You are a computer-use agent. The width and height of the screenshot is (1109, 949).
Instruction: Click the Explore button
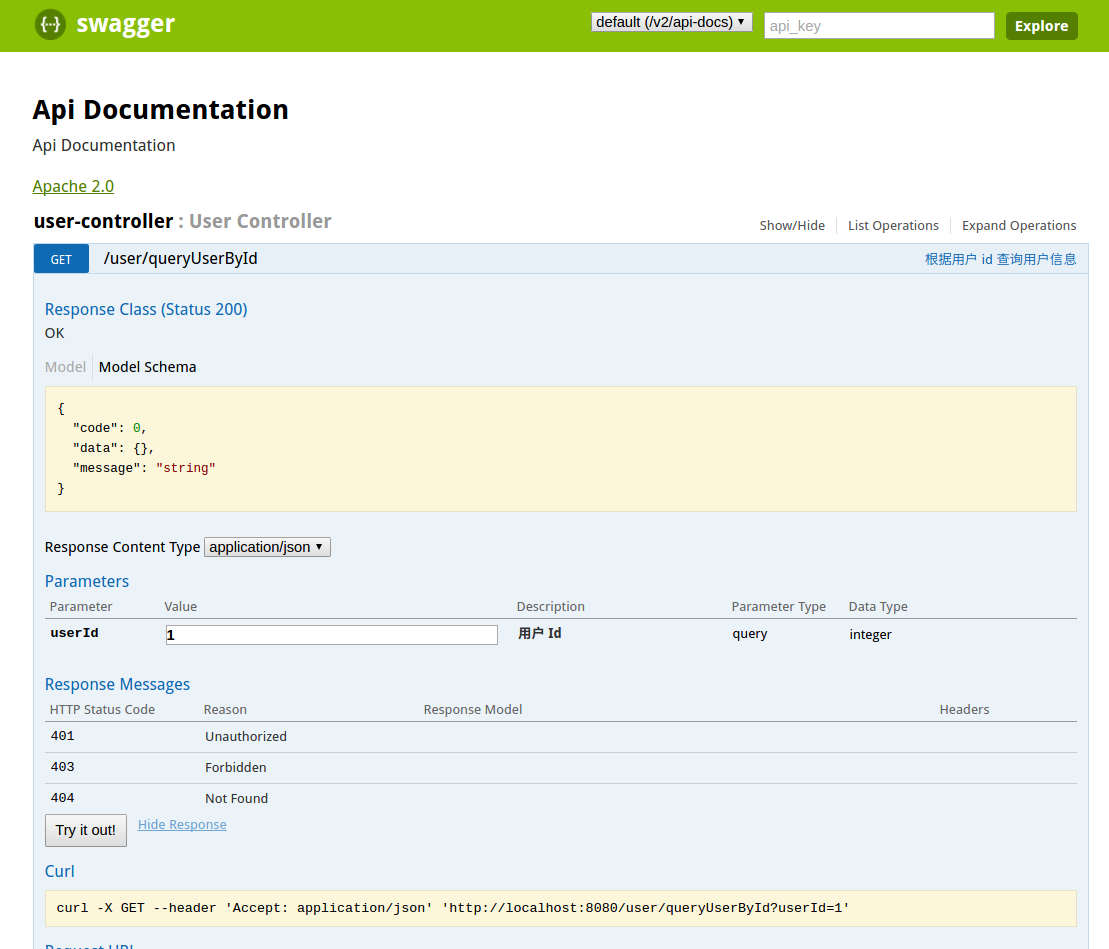[x=1041, y=26]
